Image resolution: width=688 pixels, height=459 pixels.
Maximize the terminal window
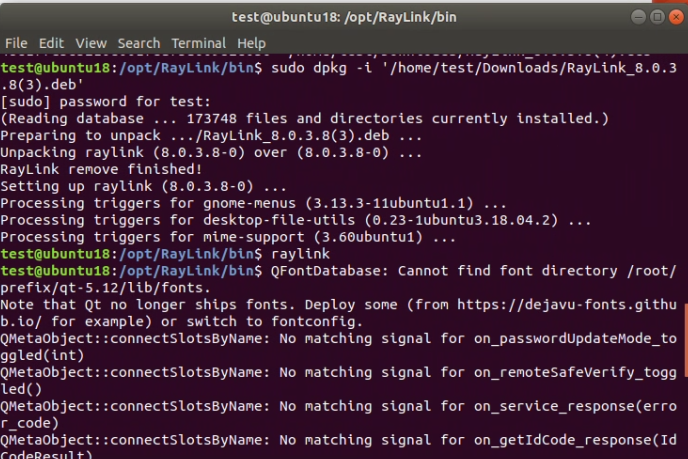click(x=657, y=17)
